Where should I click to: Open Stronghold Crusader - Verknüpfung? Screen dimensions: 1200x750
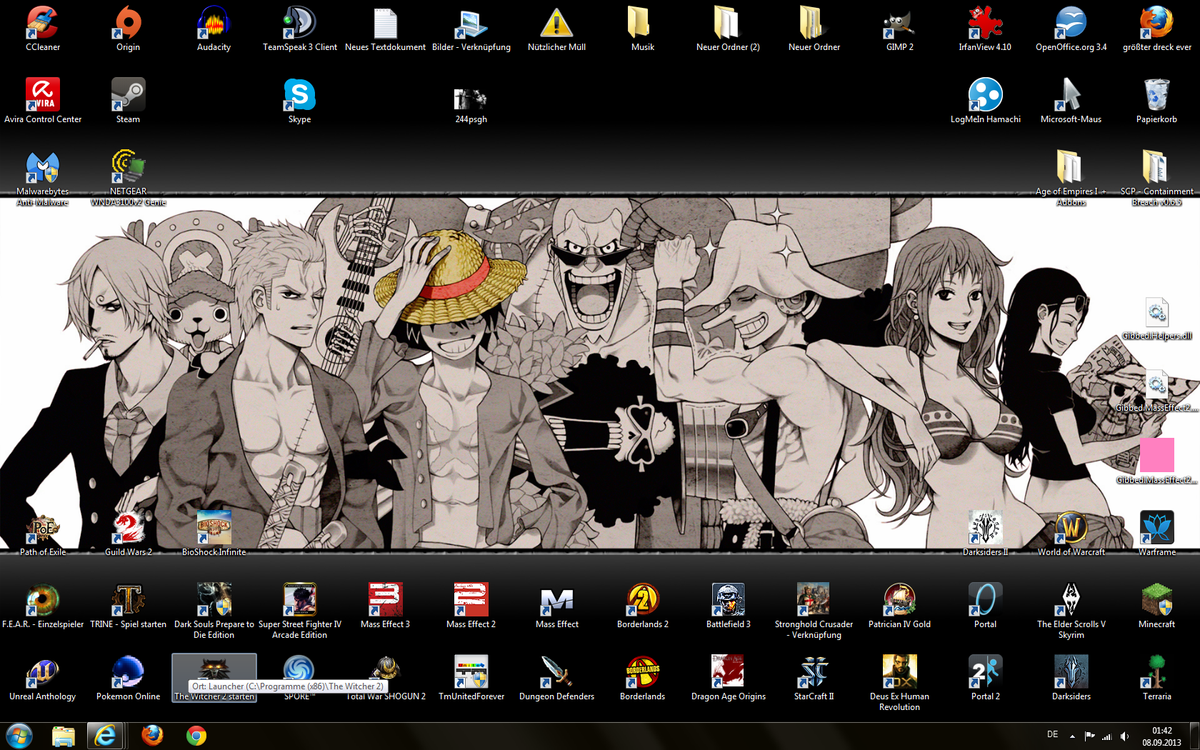814,599
